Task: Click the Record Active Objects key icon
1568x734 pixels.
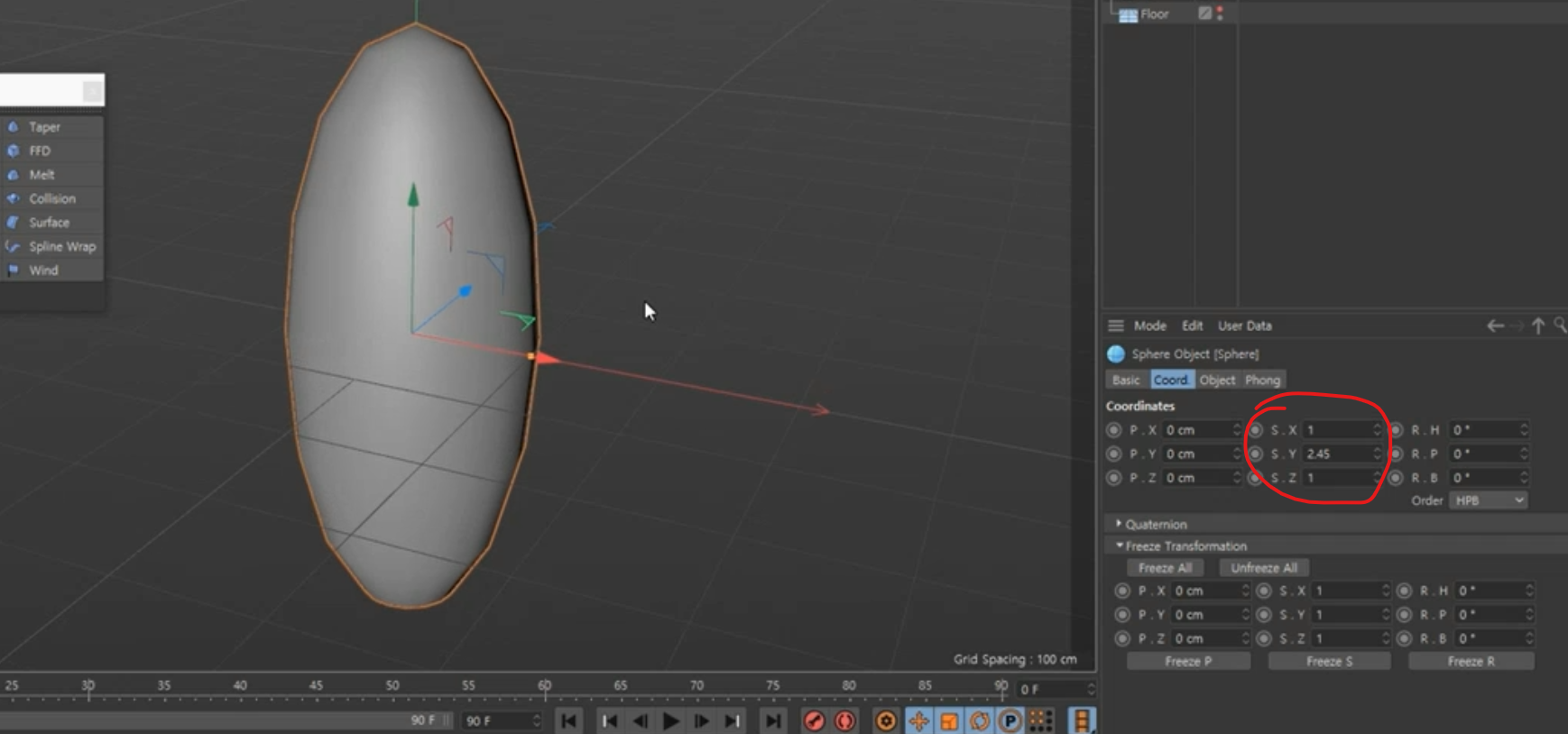Action: coord(815,720)
